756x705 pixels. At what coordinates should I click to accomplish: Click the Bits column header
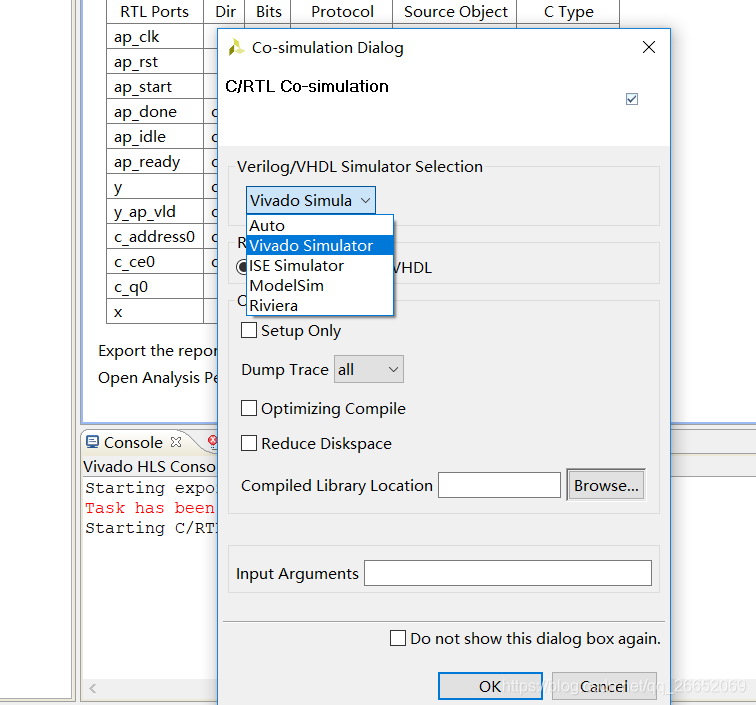tap(269, 12)
